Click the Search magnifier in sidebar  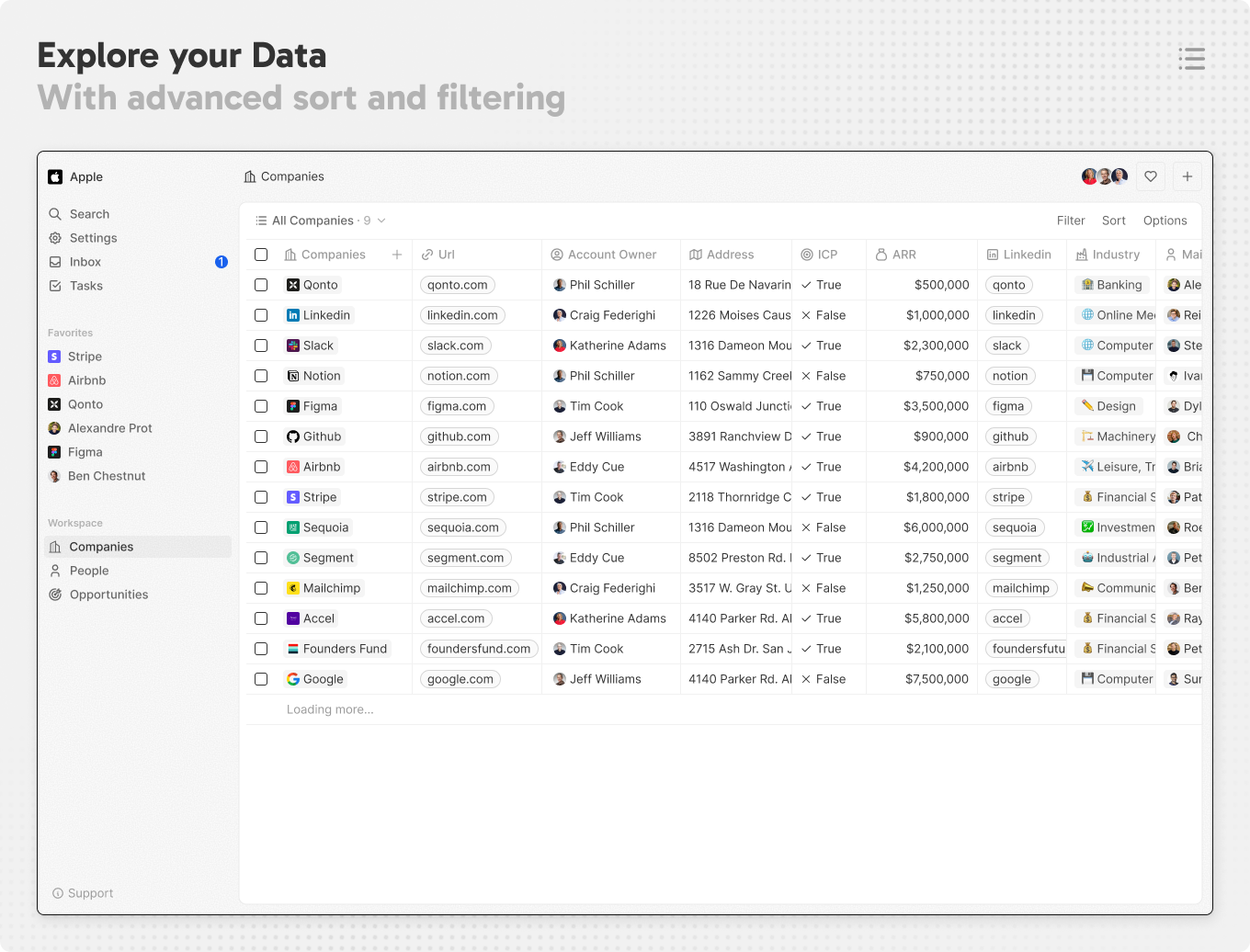55,214
